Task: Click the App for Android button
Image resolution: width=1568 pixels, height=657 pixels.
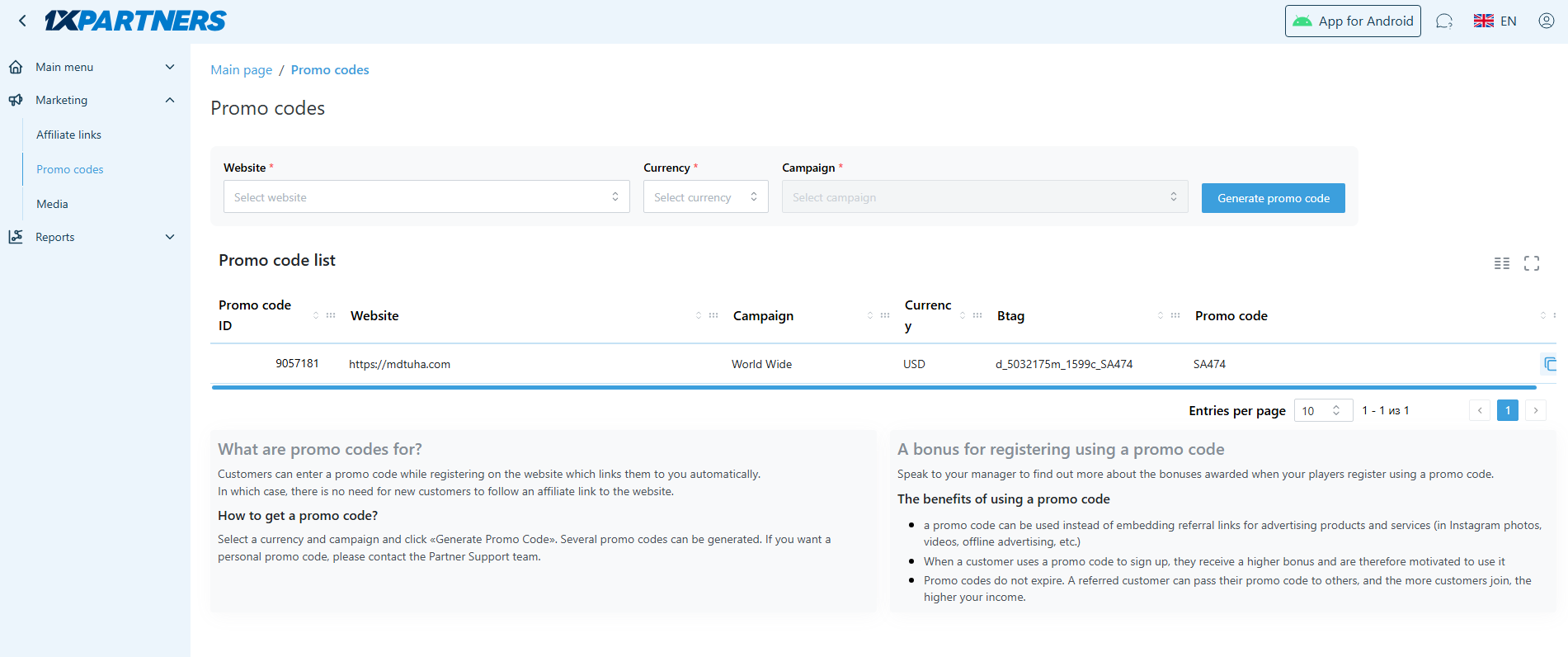Action: pyautogui.click(x=1353, y=21)
